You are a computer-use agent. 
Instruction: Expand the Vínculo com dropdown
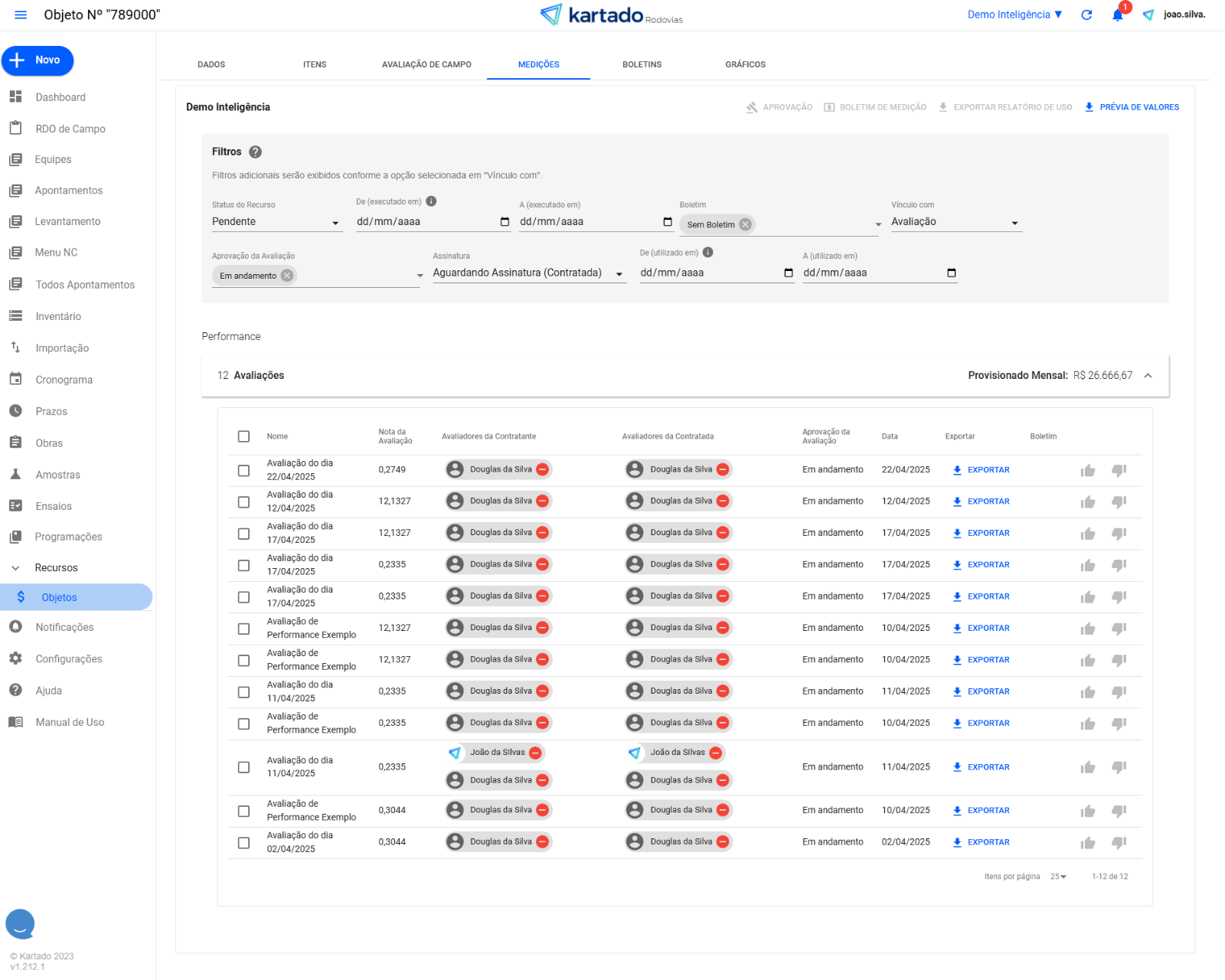tap(955, 222)
